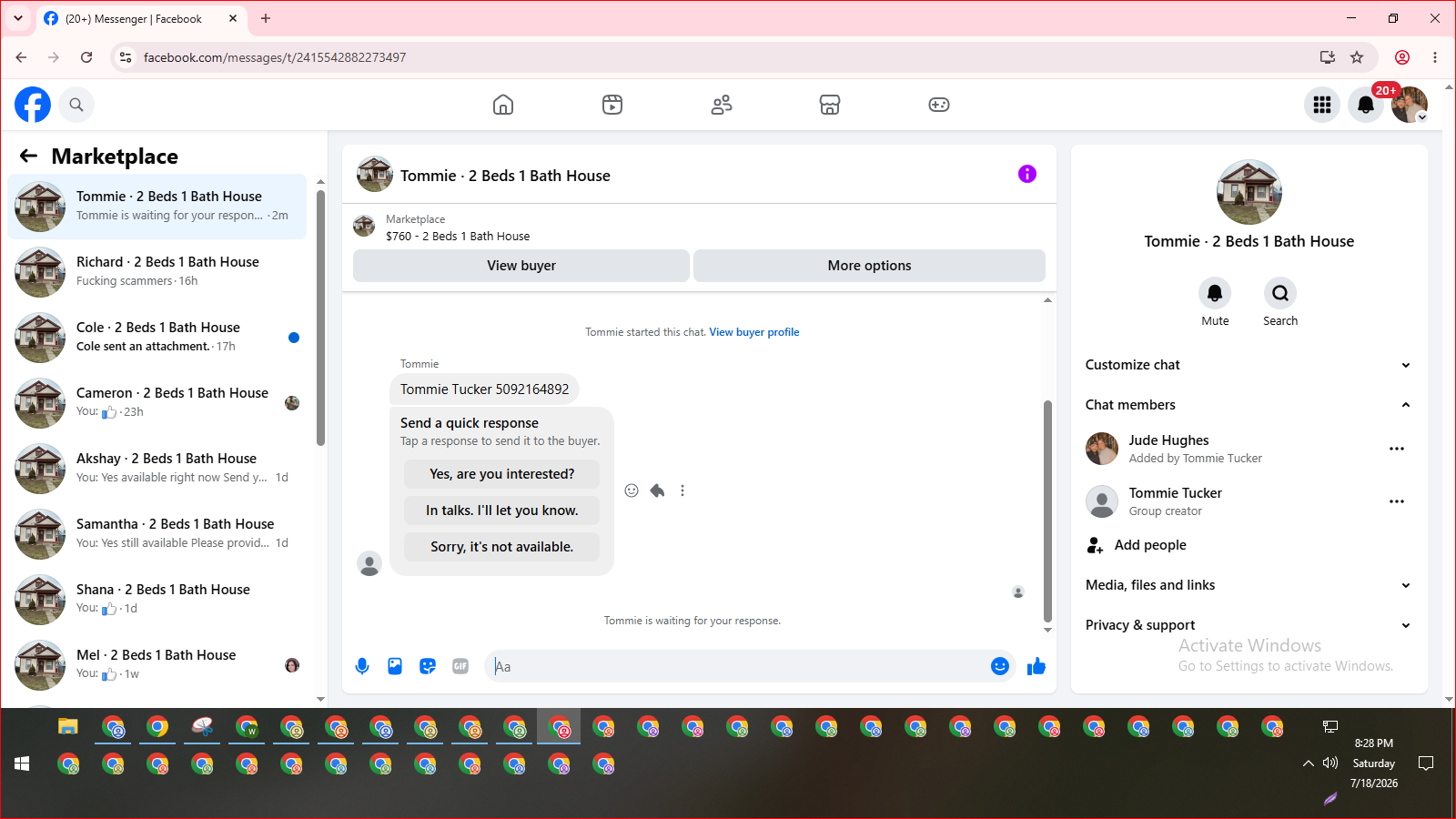Screen dimensions: 1456x819
Task: Click Add people to the chat
Action: pos(1150,545)
